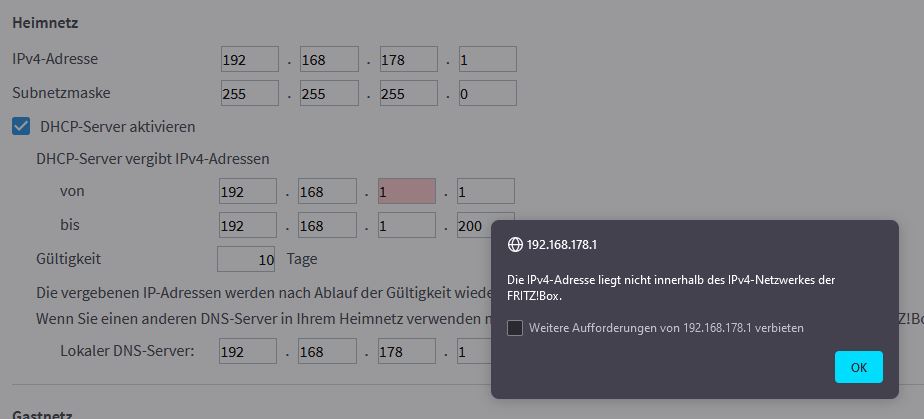Confirm the alert with the OK button
924x419 pixels.
(x=859, y=367)
